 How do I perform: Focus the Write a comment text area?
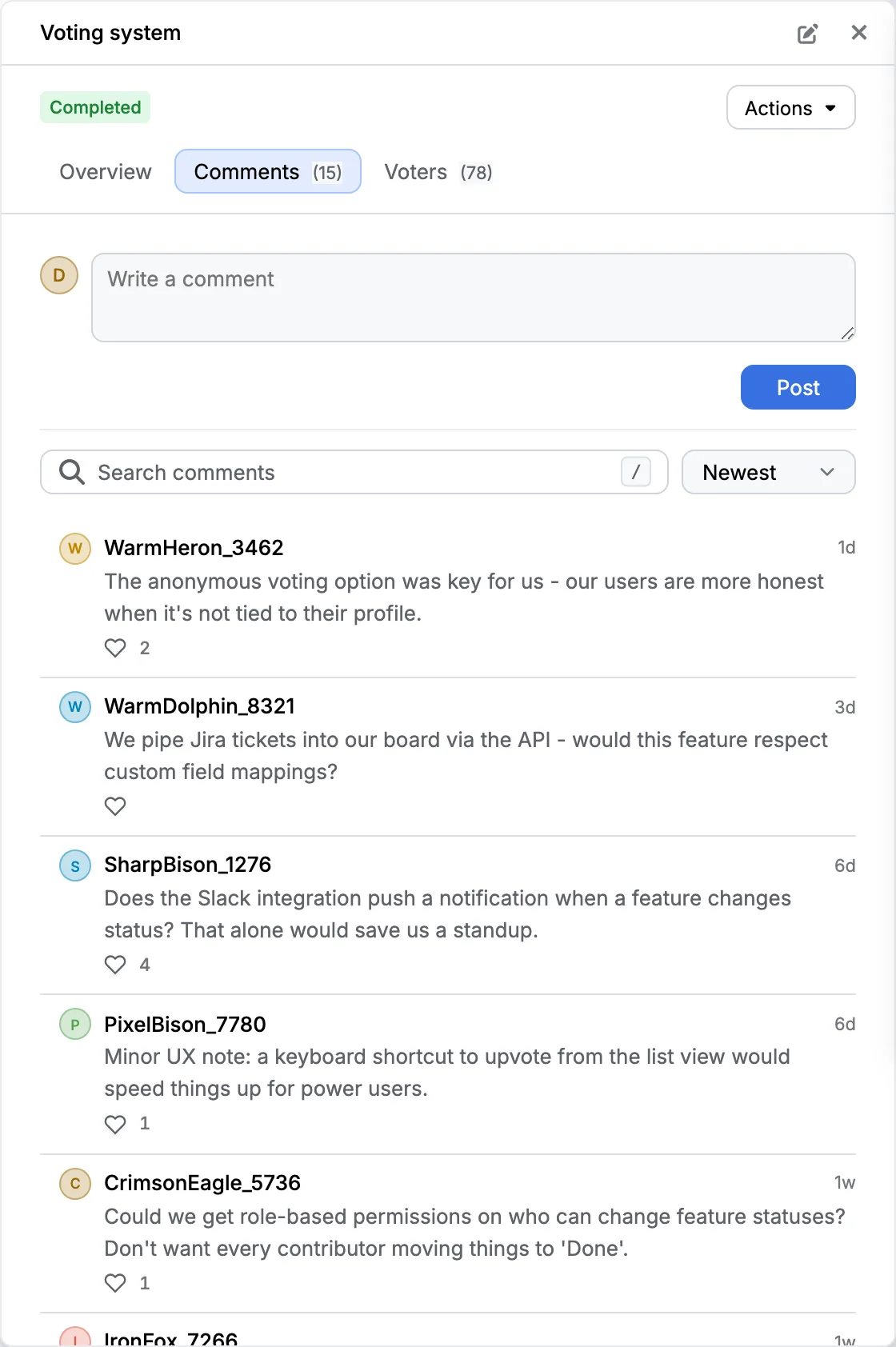(474, 298)
